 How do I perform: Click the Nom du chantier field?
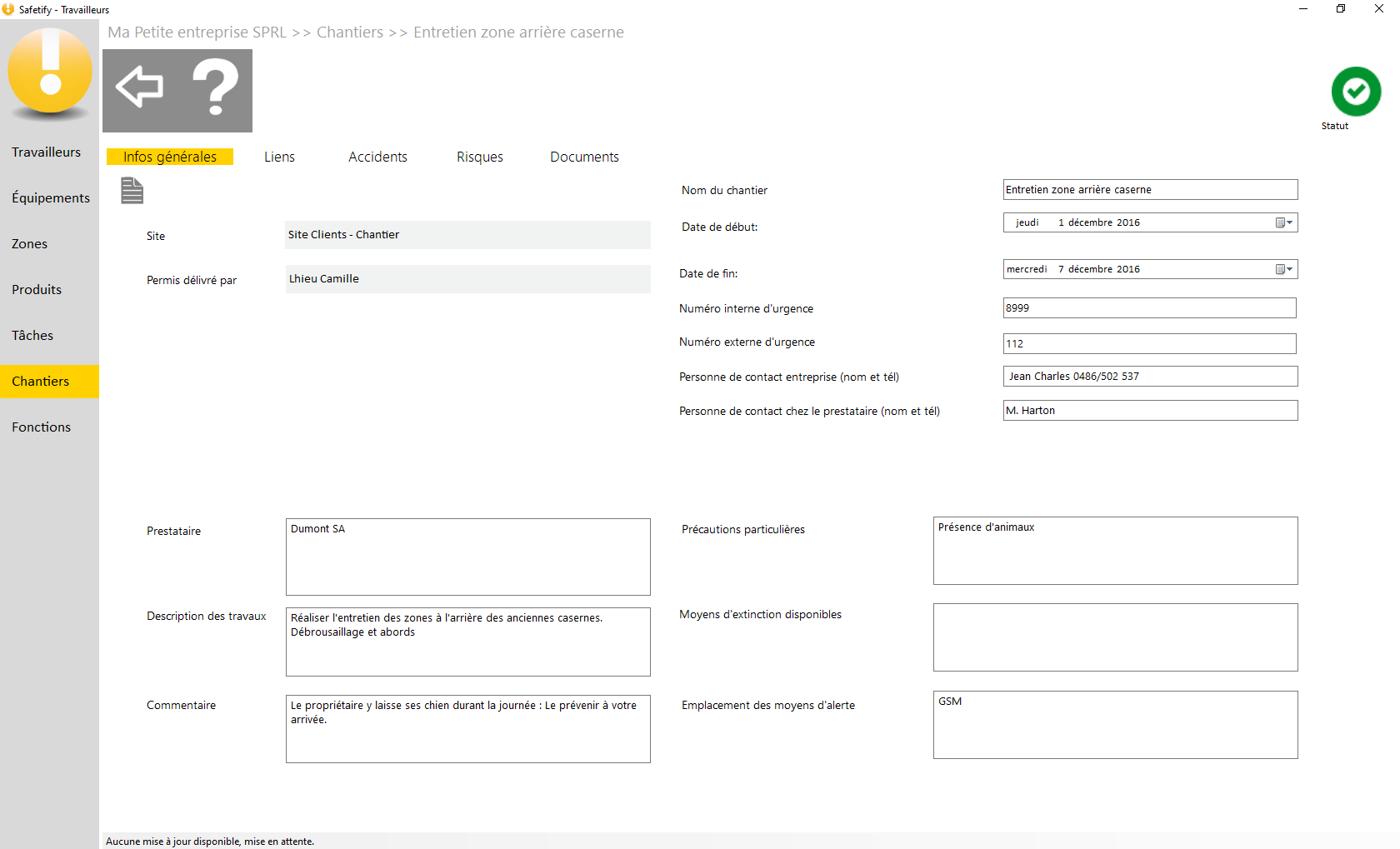[x=1150, y=189]
